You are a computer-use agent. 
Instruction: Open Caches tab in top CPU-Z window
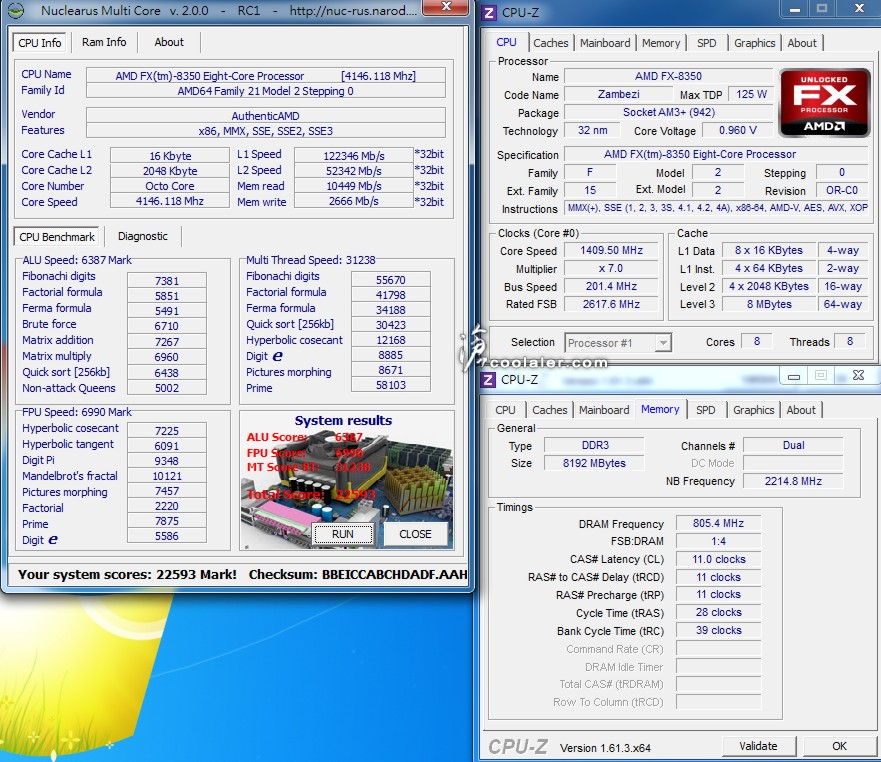coord(551,43)
